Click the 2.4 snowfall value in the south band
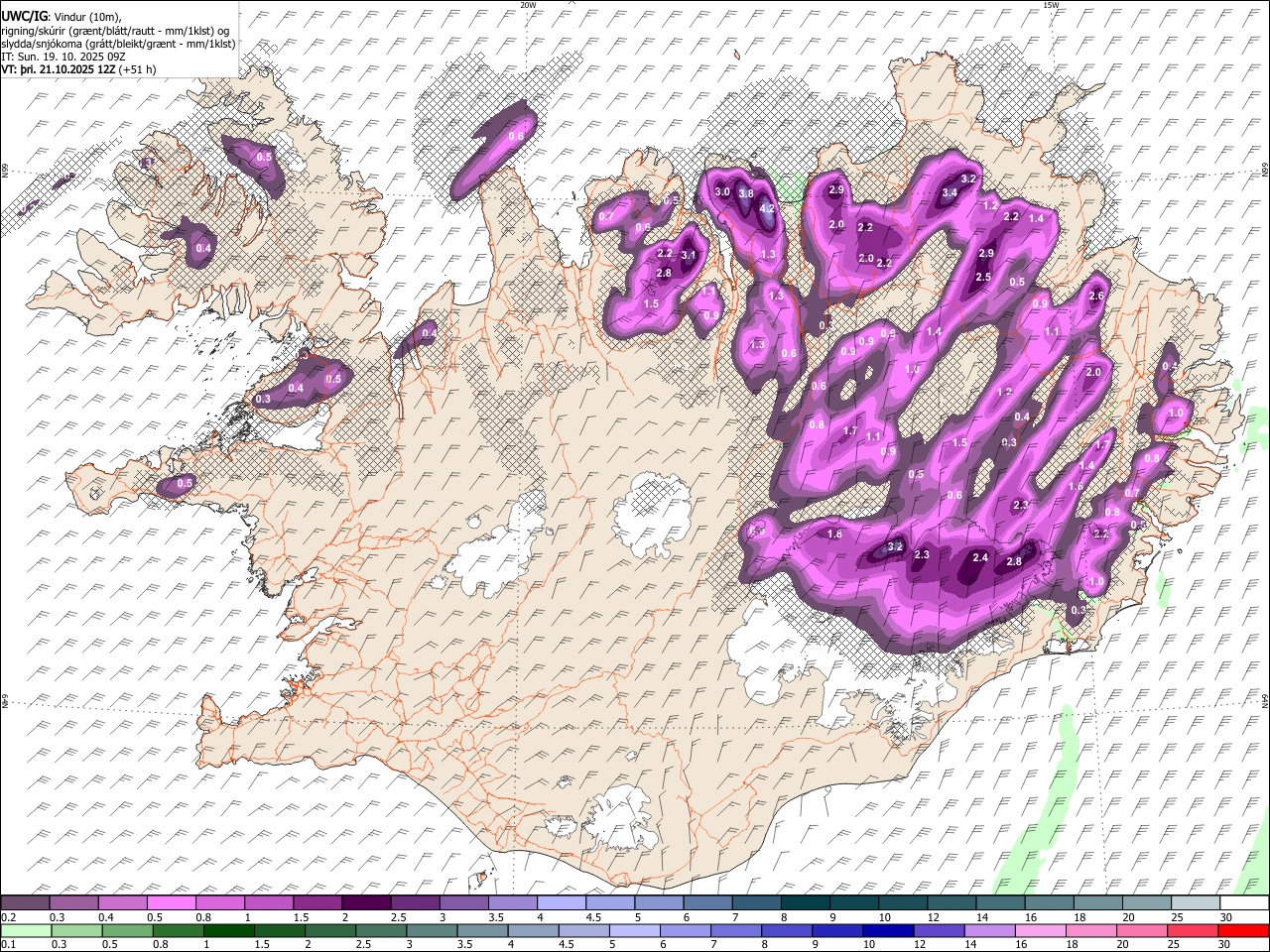The image size is (1270, 952). click(980, 558)
